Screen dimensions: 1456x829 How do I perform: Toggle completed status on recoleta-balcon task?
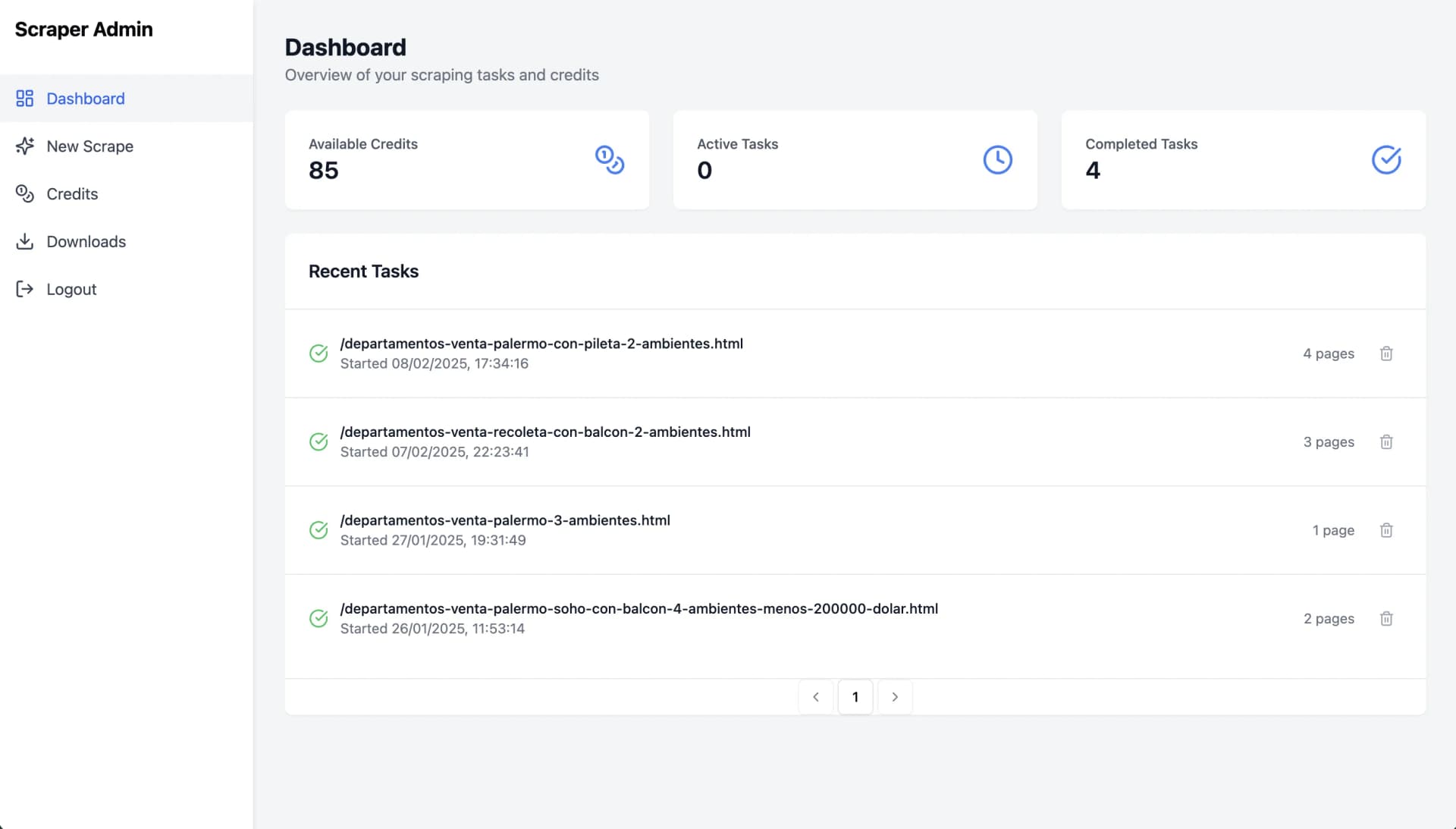point(319,441)
